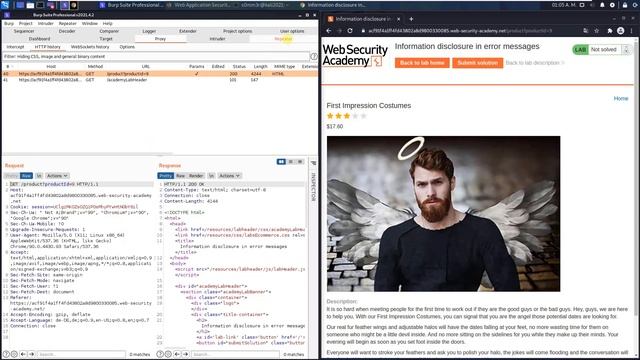Toggle newline display in request panel
This screenshot has width=640, height=360.
(x=39, y=176)
